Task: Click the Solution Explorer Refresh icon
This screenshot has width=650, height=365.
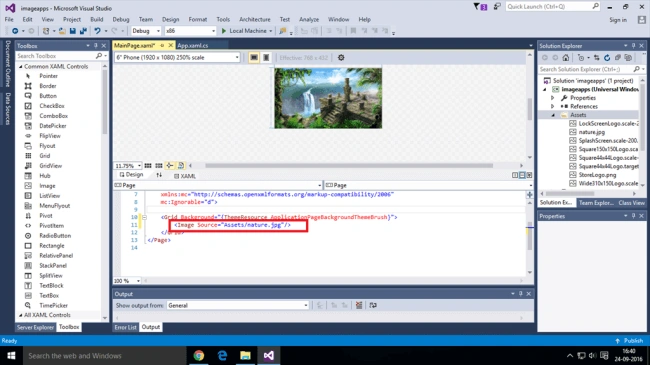Action: 607,58
